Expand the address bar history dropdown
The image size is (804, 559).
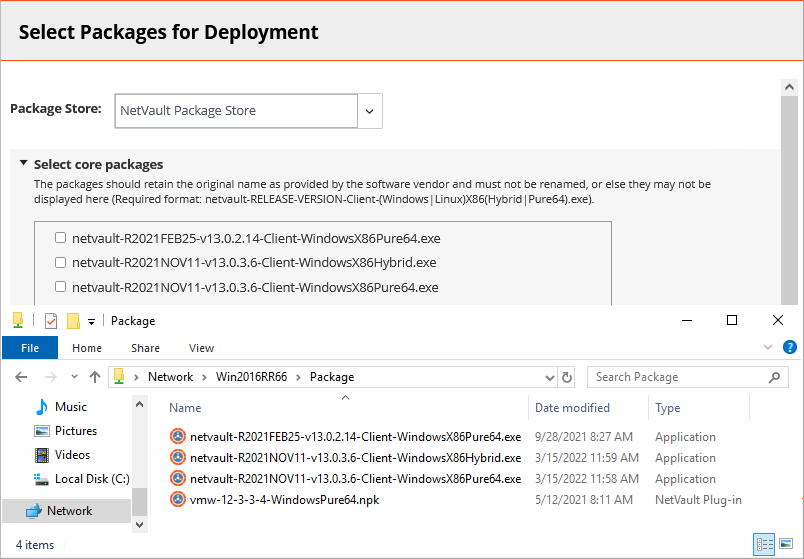550,378
